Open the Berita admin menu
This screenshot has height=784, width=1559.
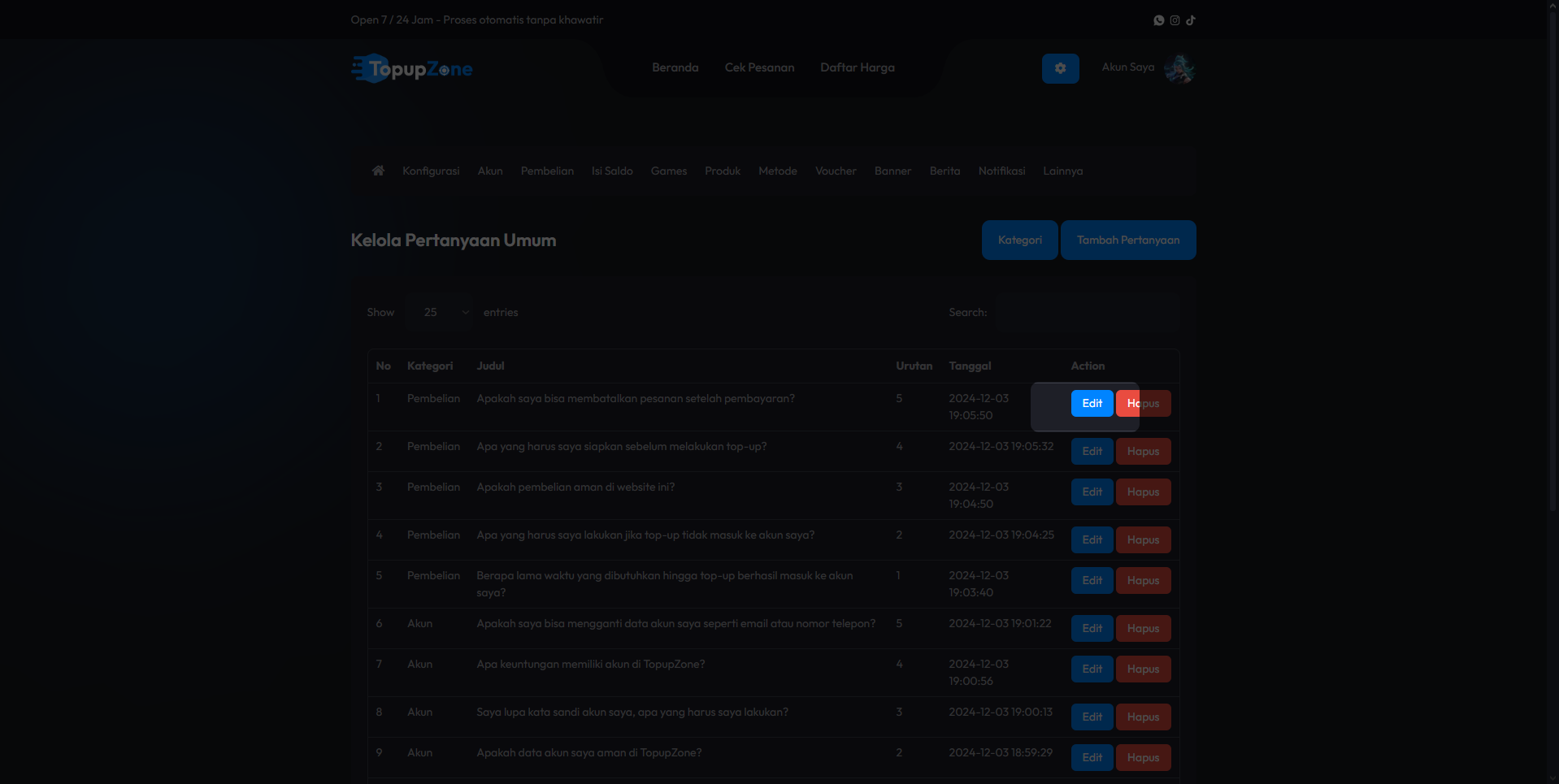945,171
